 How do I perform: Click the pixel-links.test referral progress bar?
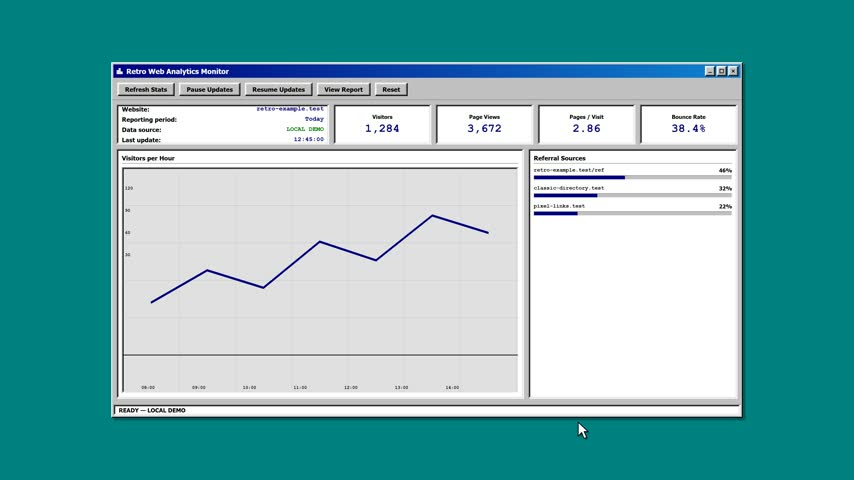632,214
